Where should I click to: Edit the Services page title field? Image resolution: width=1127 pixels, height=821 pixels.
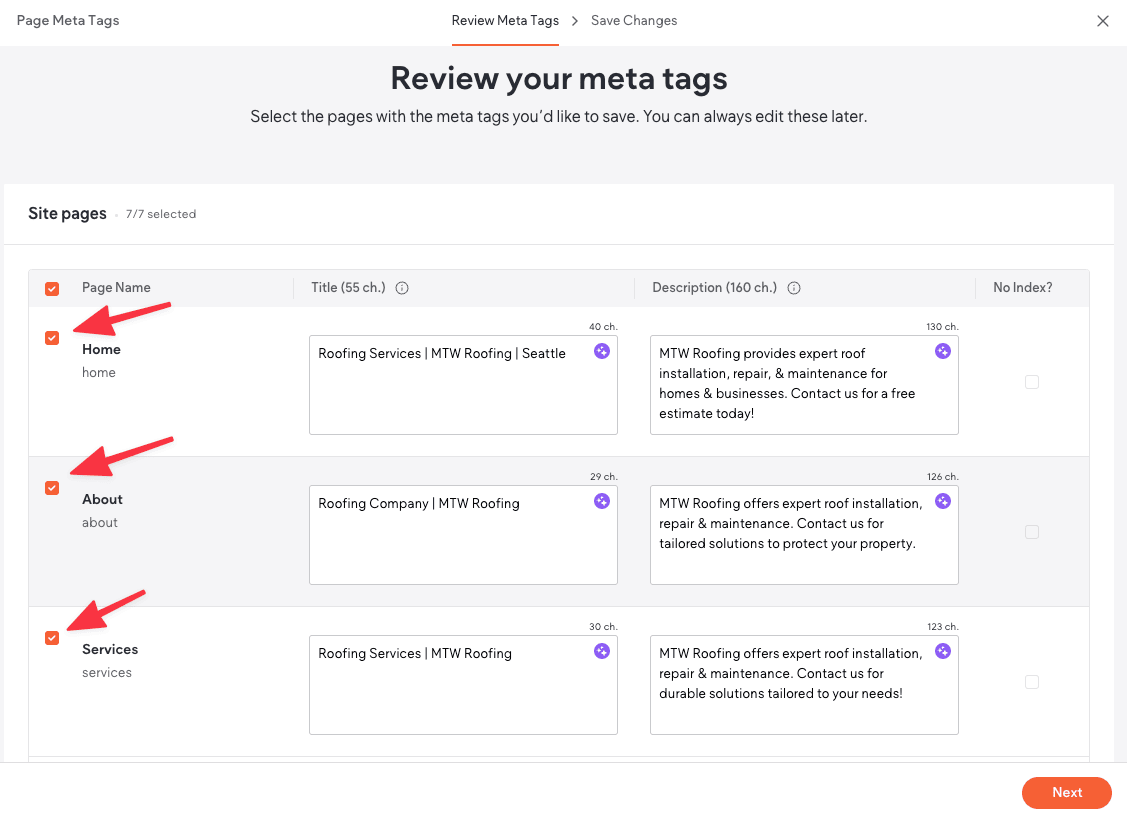click(463, 685)
